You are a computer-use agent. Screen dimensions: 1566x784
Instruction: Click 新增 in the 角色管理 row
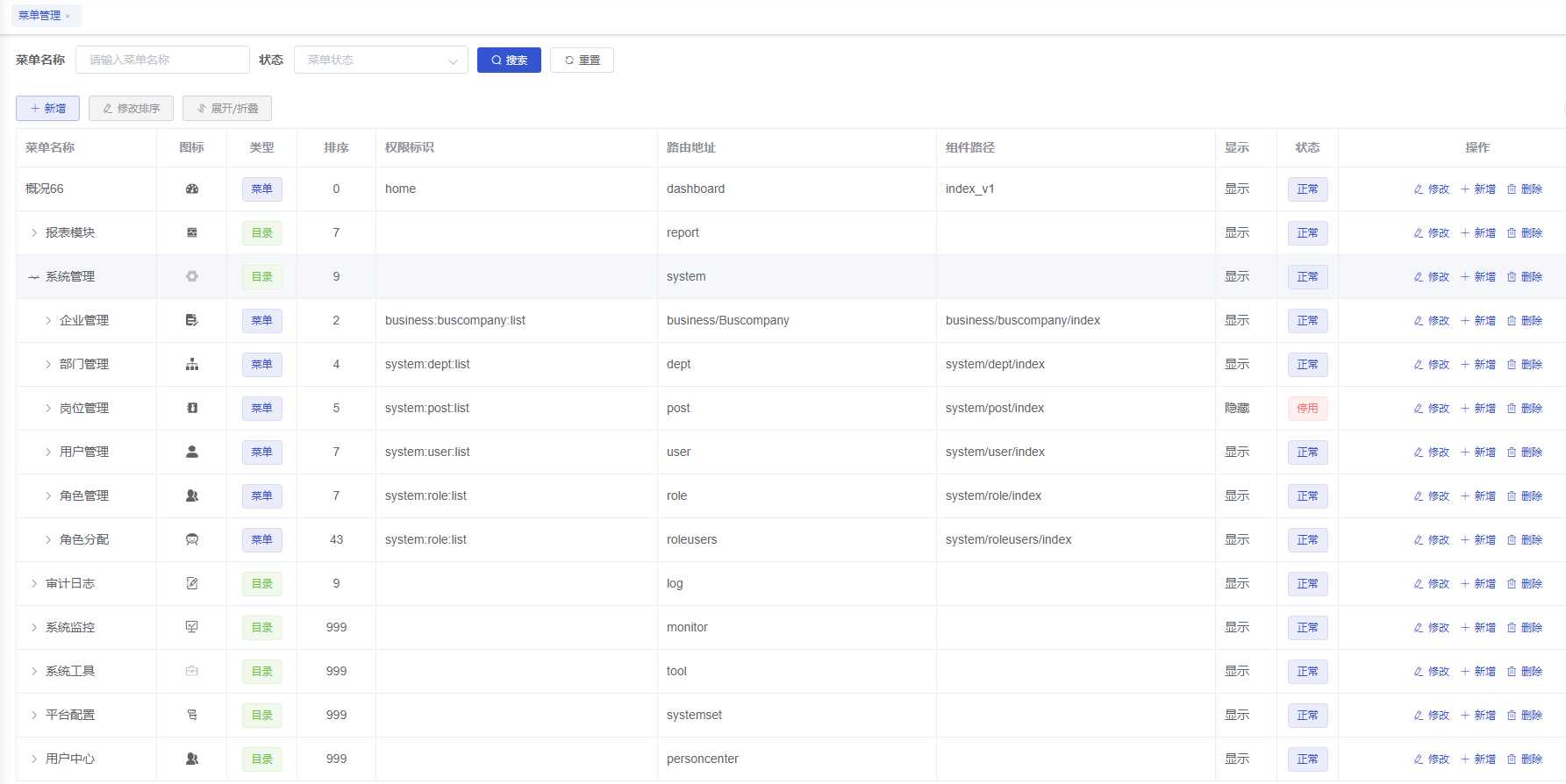pyautogui.click(x=1478, y=495)
